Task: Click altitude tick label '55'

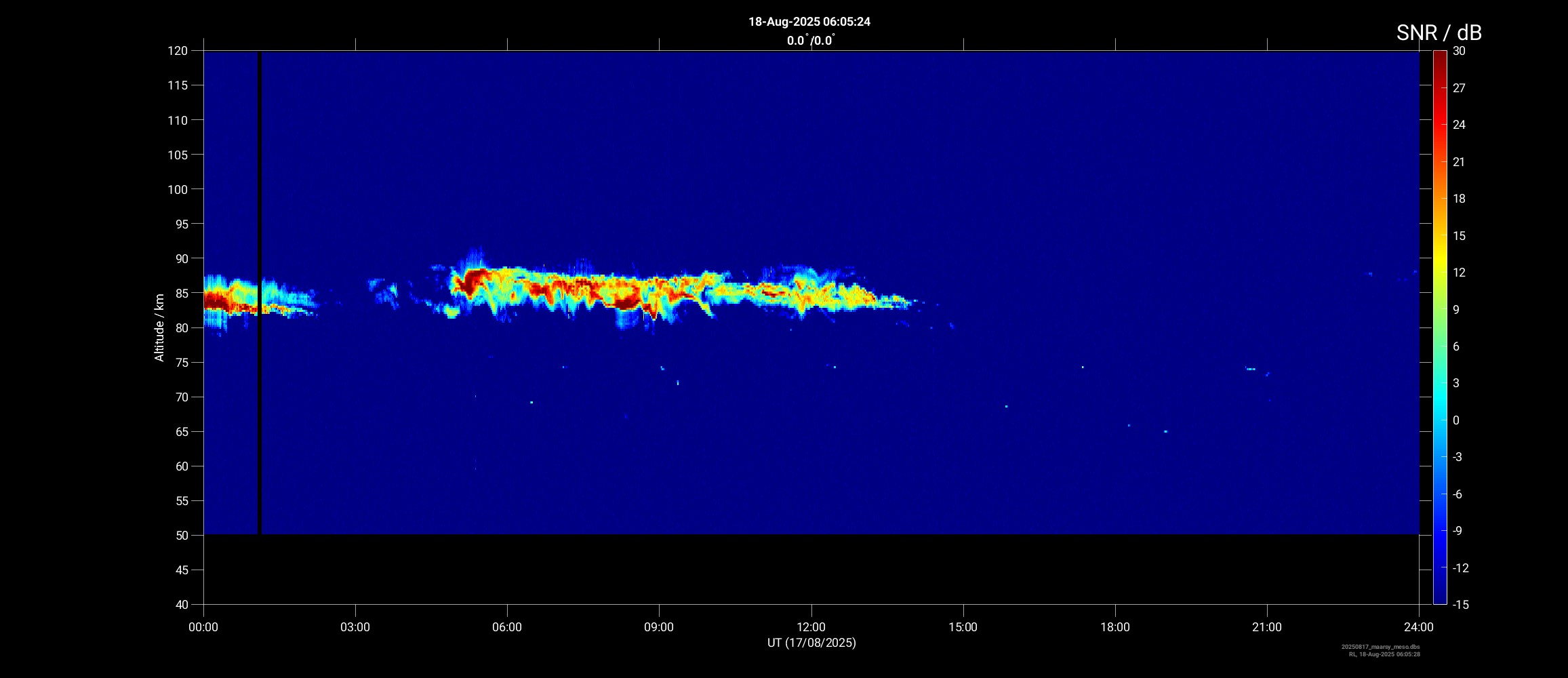Action: [181, 500]
